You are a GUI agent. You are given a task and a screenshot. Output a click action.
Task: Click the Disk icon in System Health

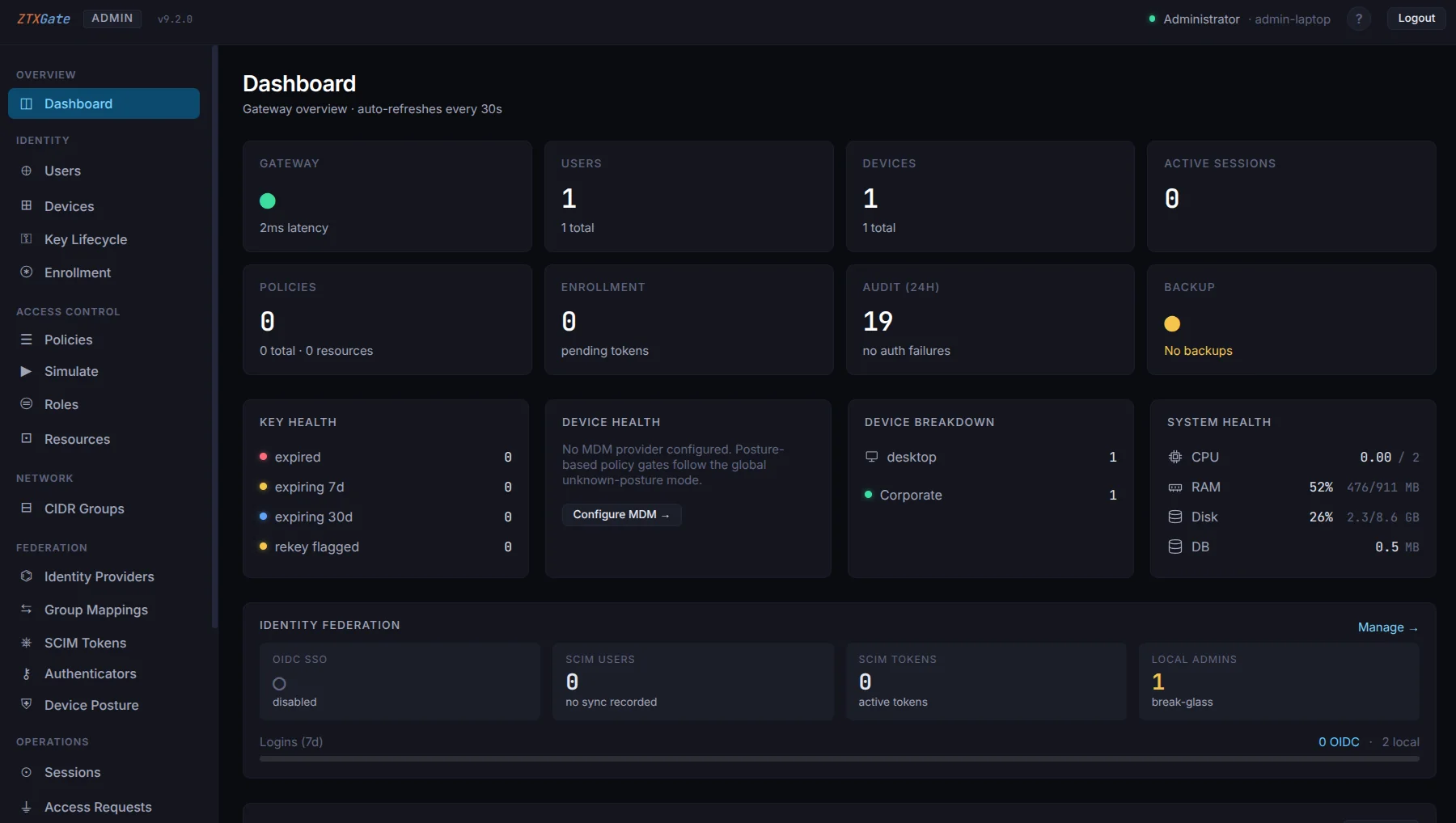click(x=1175, y=517)
